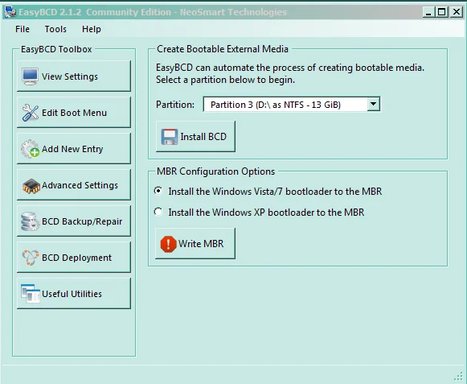Click the Advanced Settings label
This screenshot has height=384, width=467.
pyautogui.click(x=80, y=185)
